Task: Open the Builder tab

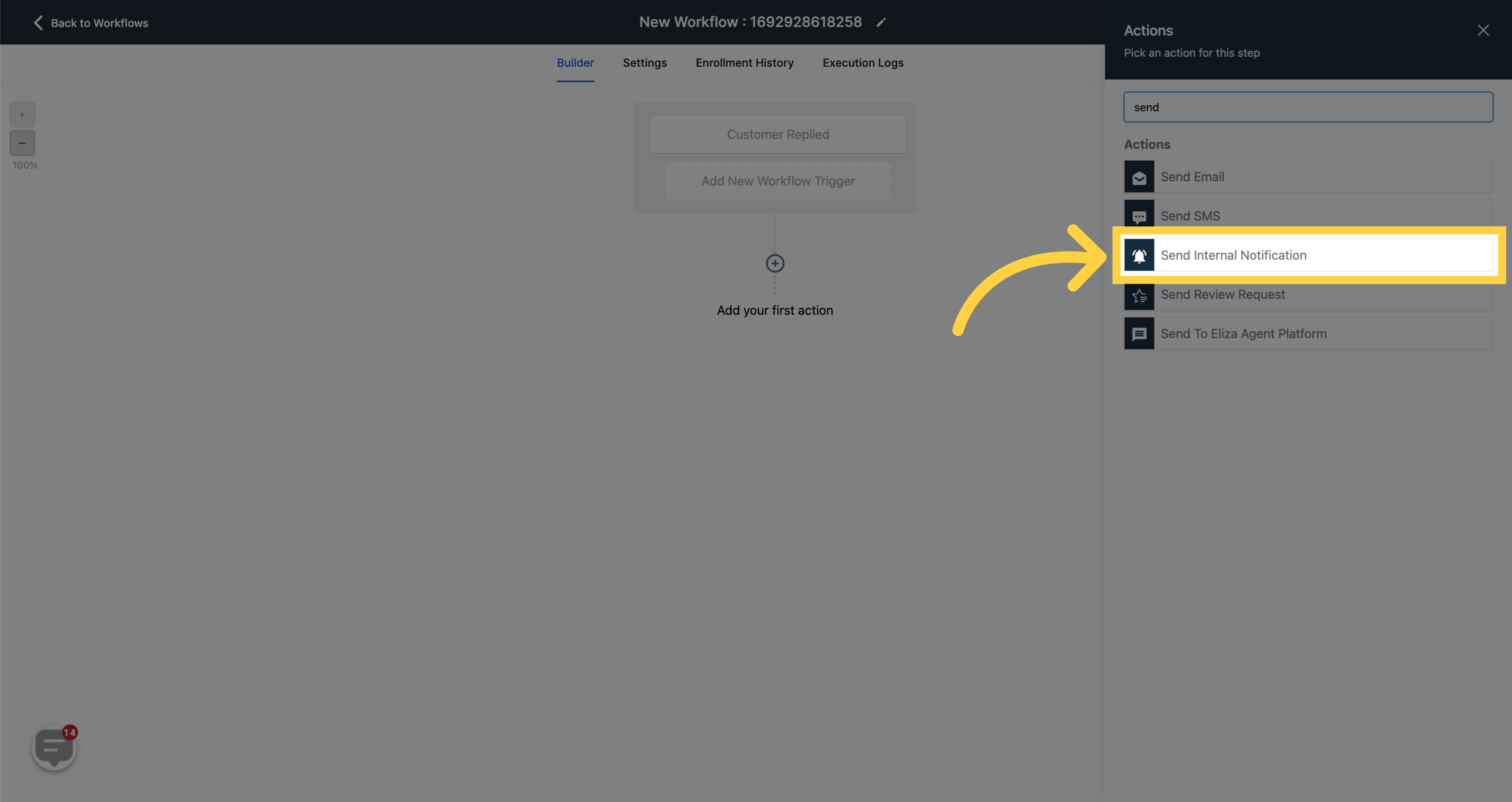Action: tap(576, 63)
